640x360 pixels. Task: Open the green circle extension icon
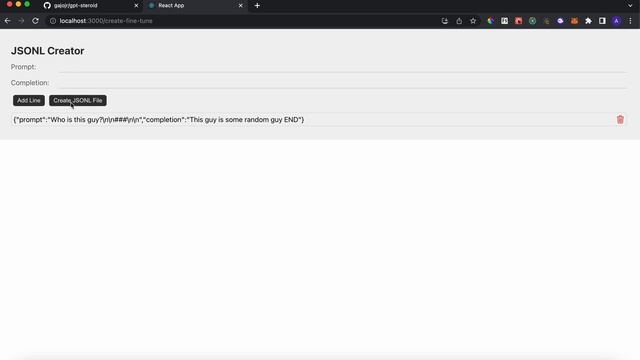pyautogui.click(x=532, y=21)
